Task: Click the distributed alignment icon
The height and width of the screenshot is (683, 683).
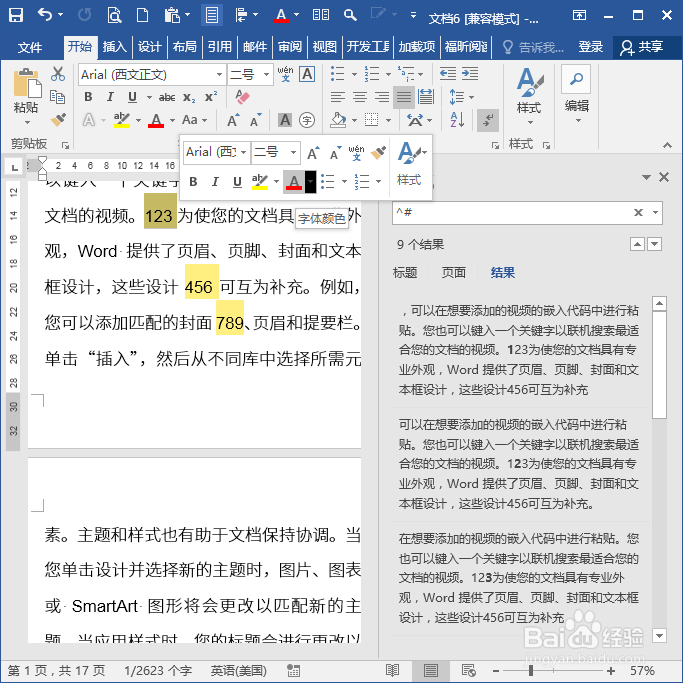Action: [x=426, y=97]
